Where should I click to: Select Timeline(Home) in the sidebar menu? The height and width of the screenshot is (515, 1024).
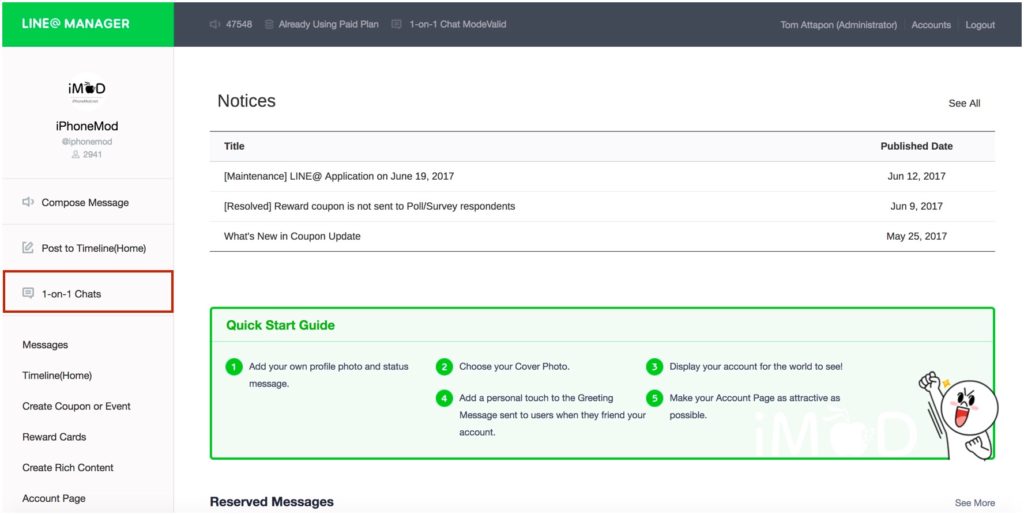click(x=57, y=376)
